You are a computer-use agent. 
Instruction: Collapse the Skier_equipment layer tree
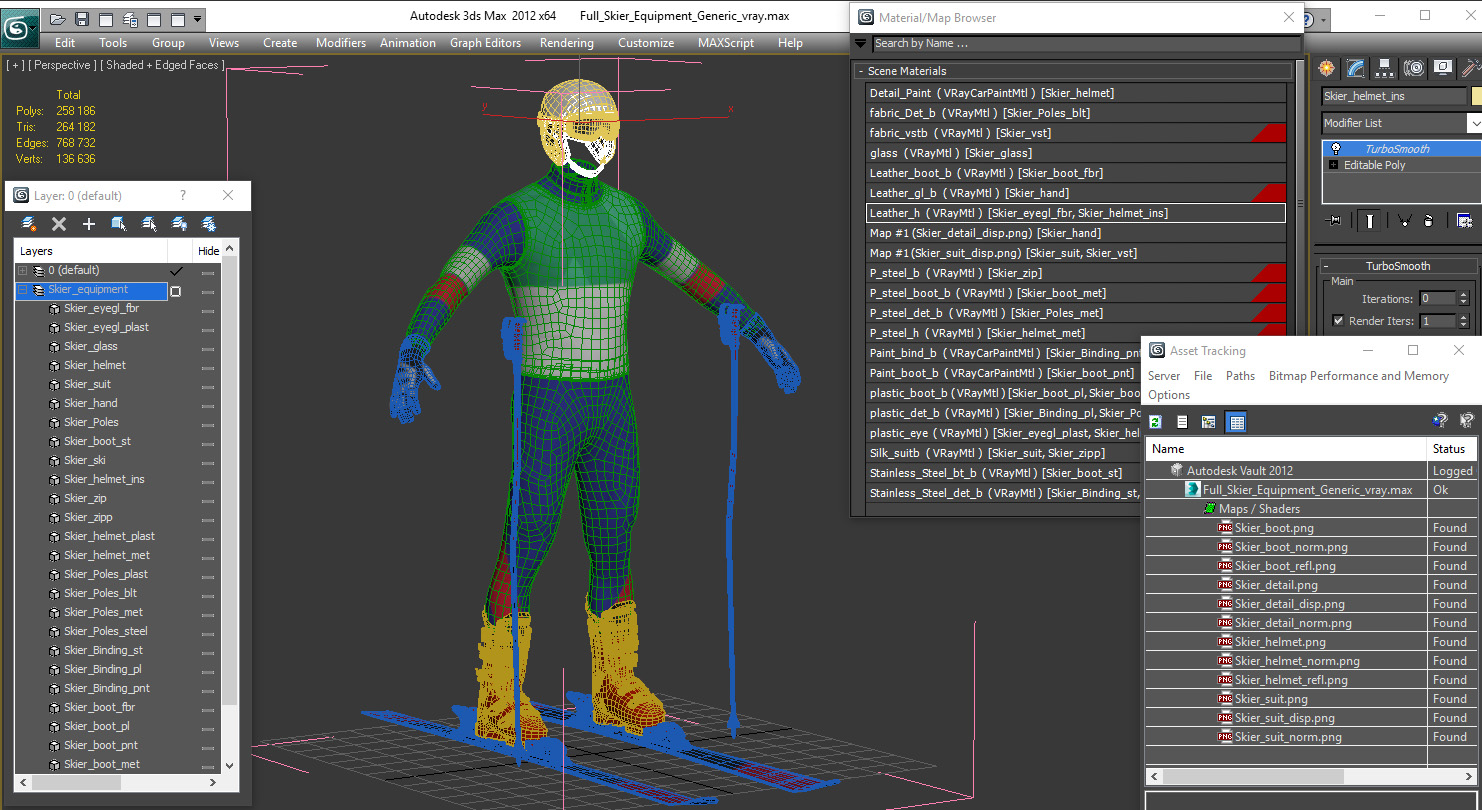(22, 290)
